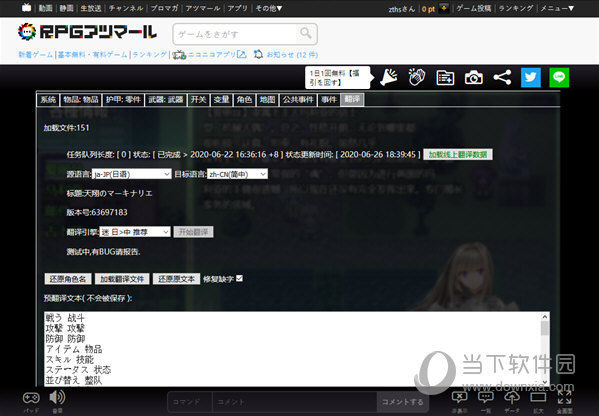Click the share icon
Image resolution: width=599 pixels, height=416 pixels.
pos(502,78)
